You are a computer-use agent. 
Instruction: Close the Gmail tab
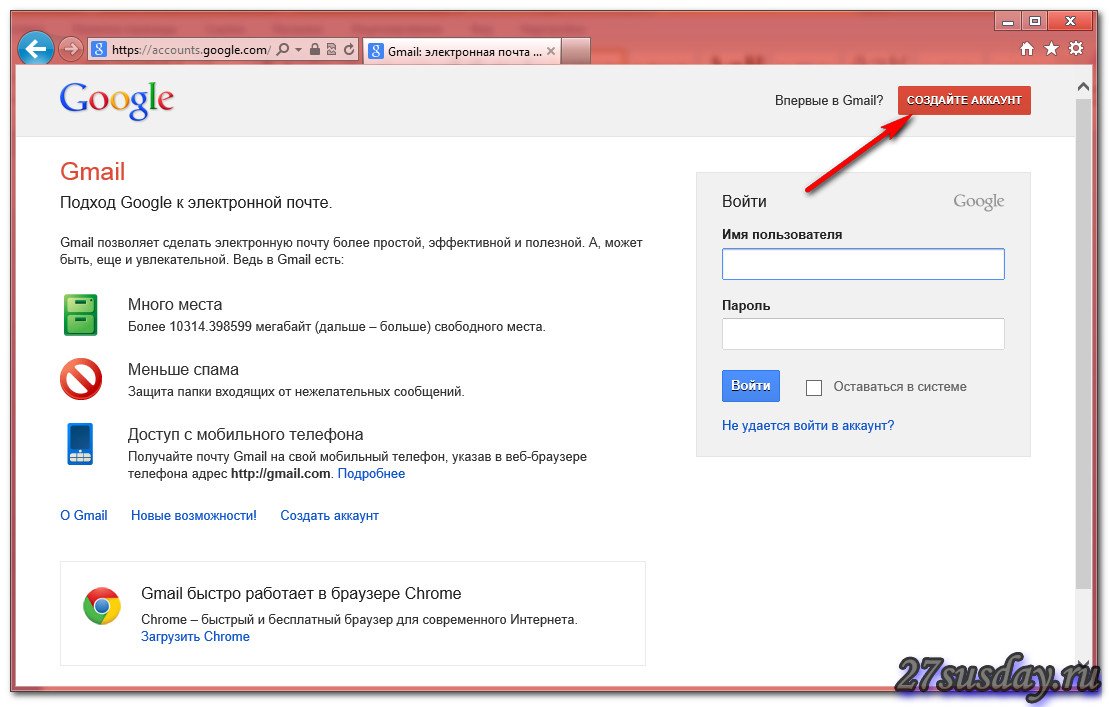coord(551,50)
